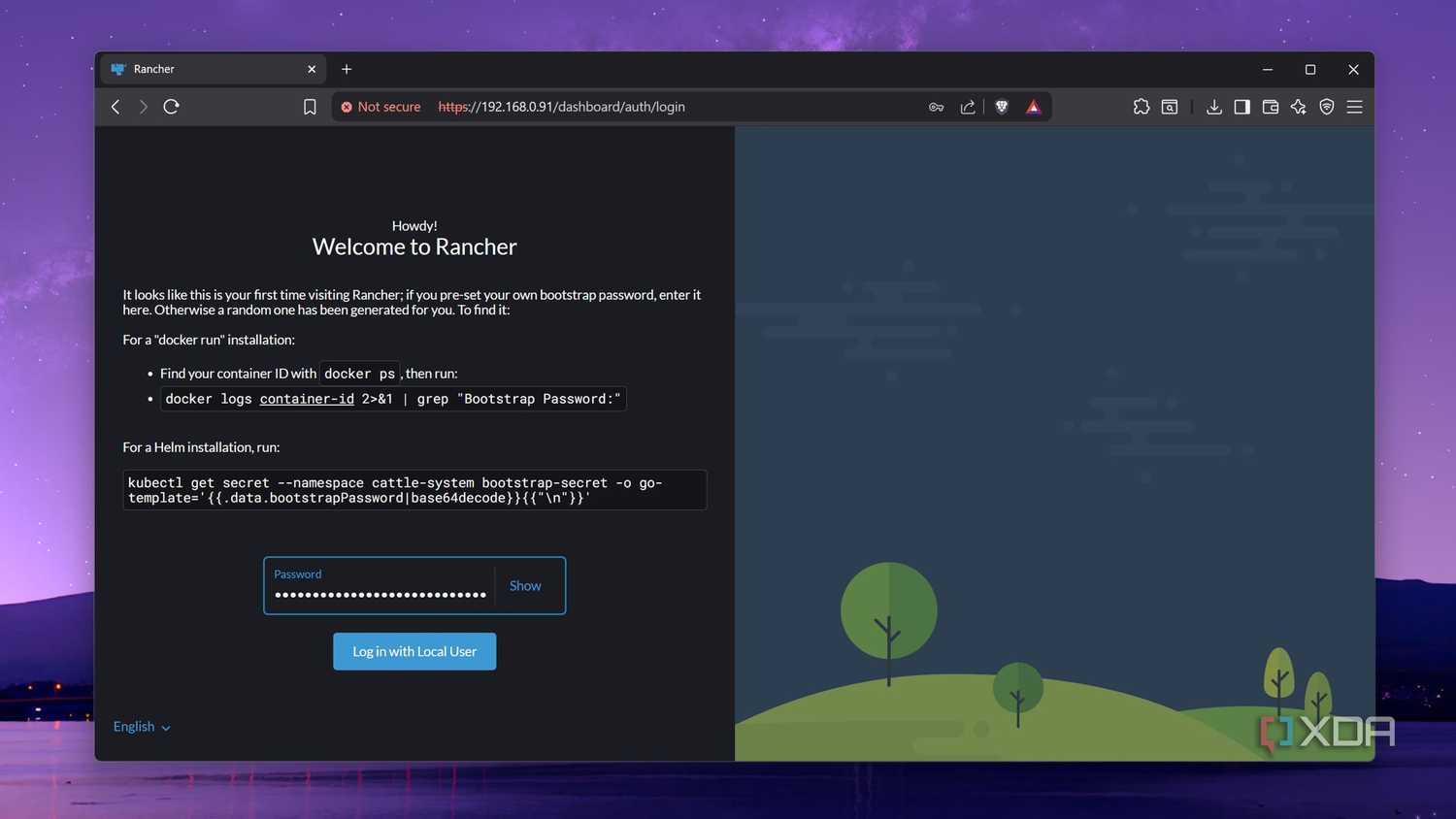Viewport: 1456px width, 819px height.
Task: Click the address bar URL
Action: point(561,107)
